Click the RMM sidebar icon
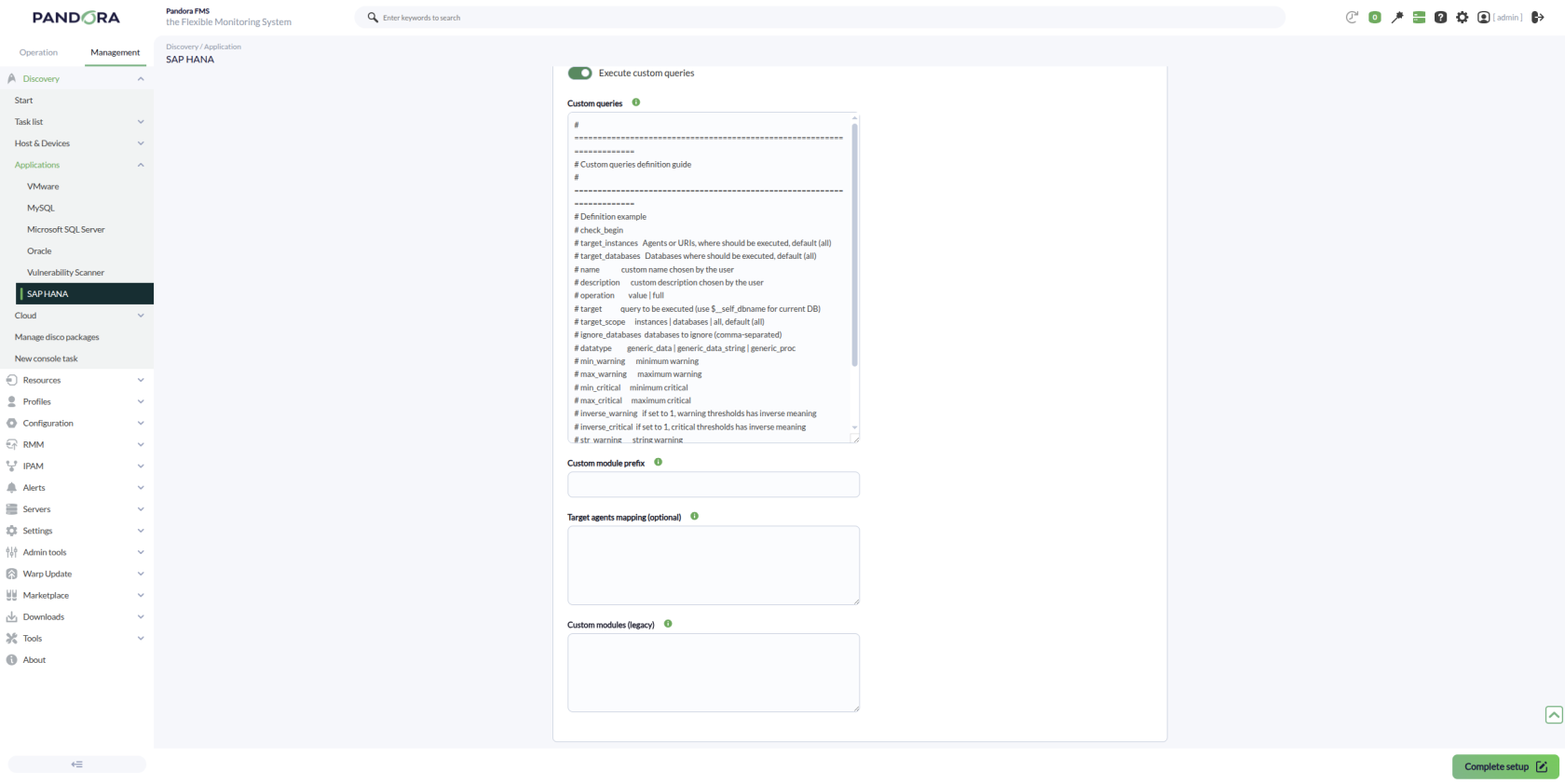The width and height of the screenshot is (1565, 784). pos(12,444)
